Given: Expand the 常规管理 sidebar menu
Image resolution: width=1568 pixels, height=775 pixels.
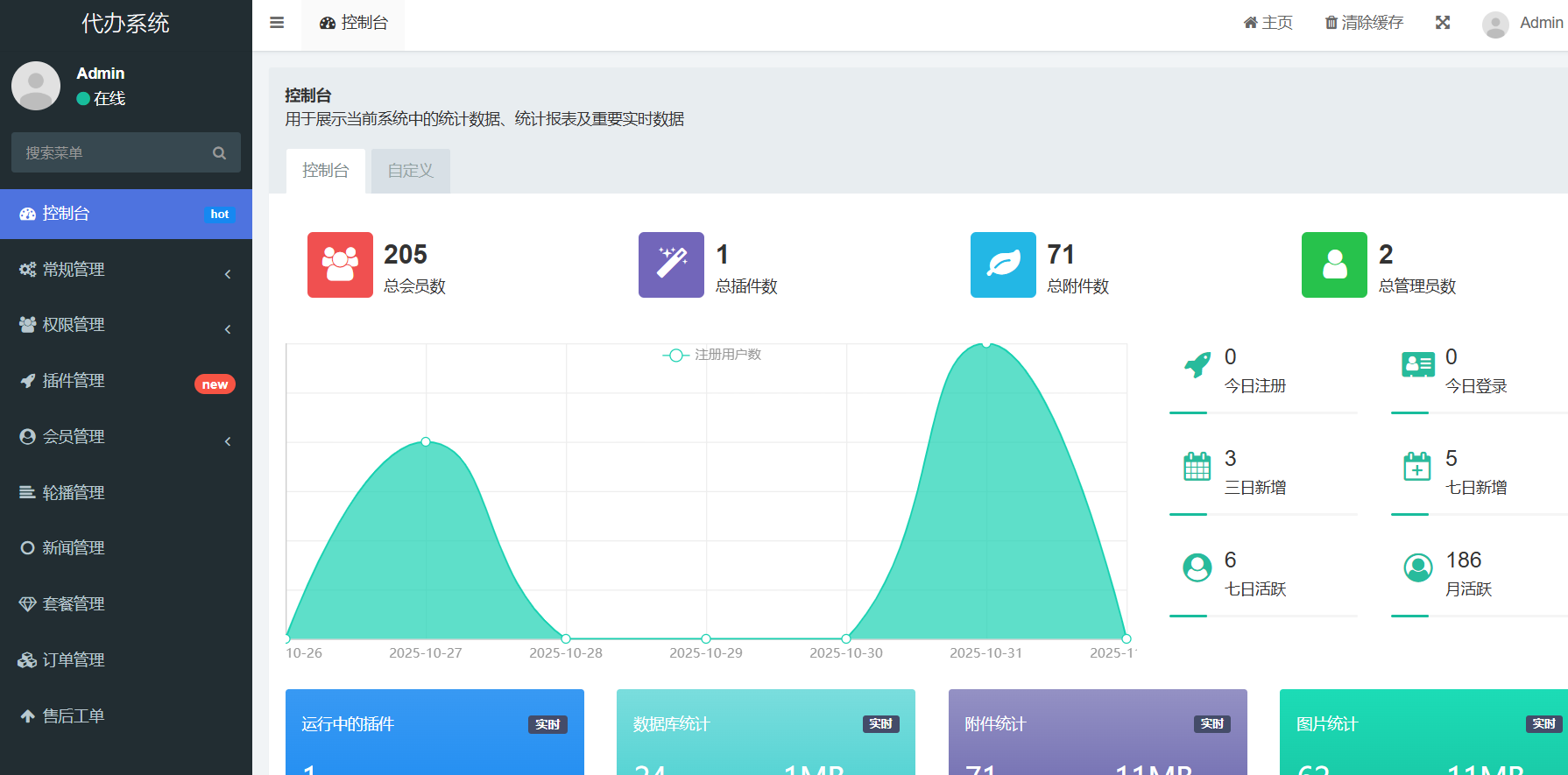Looking at the screenshot, I should click(126, 270).
